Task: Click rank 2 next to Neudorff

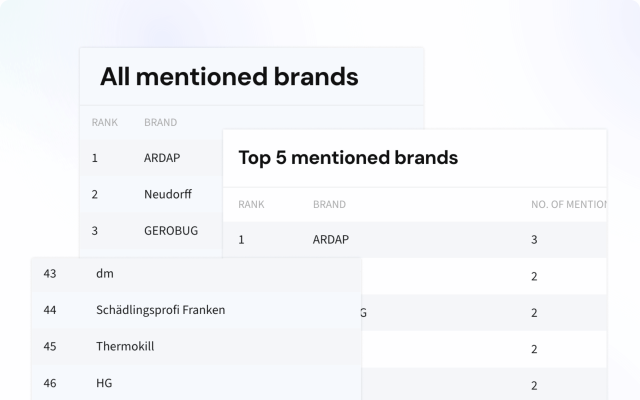Action: pyautogui.click(x=95, y=194)
